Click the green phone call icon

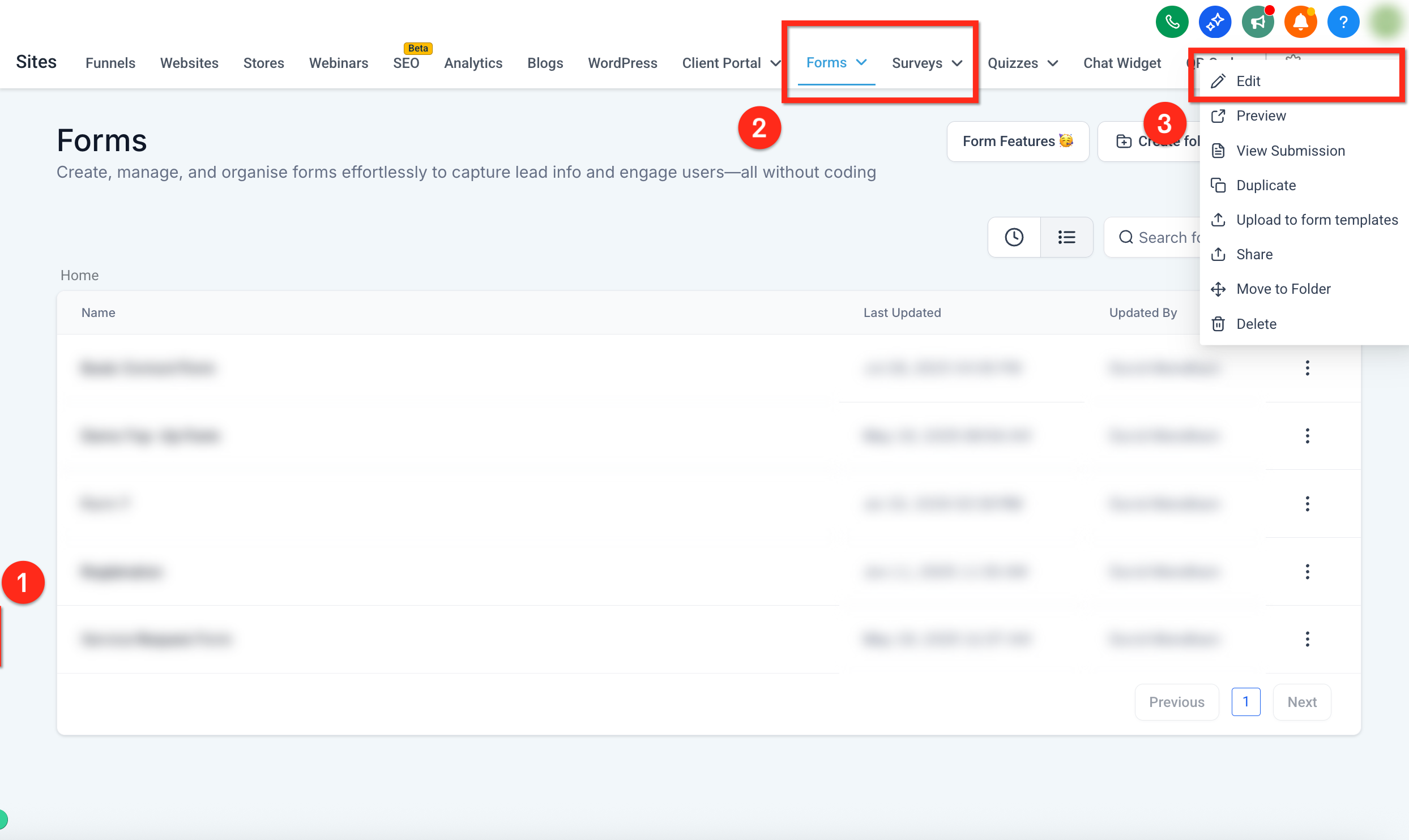click(1172, 22)
